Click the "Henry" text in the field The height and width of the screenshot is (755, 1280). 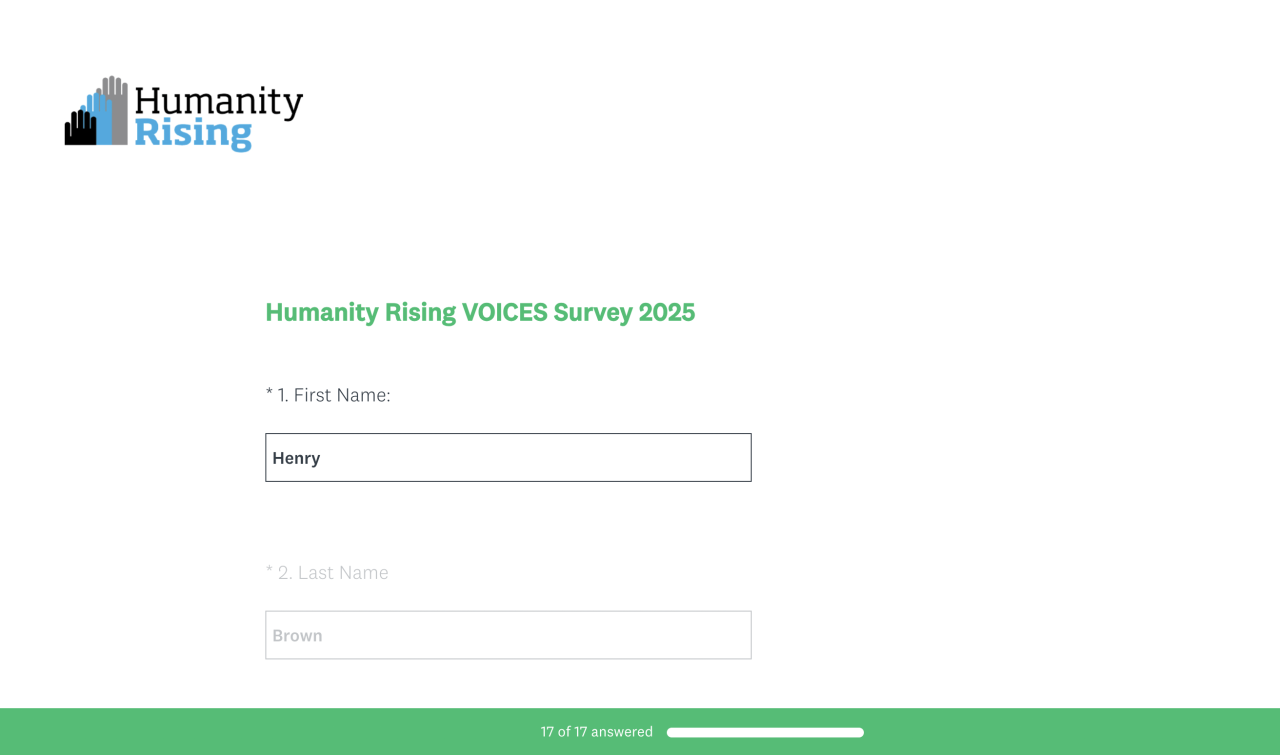[296, 458]
